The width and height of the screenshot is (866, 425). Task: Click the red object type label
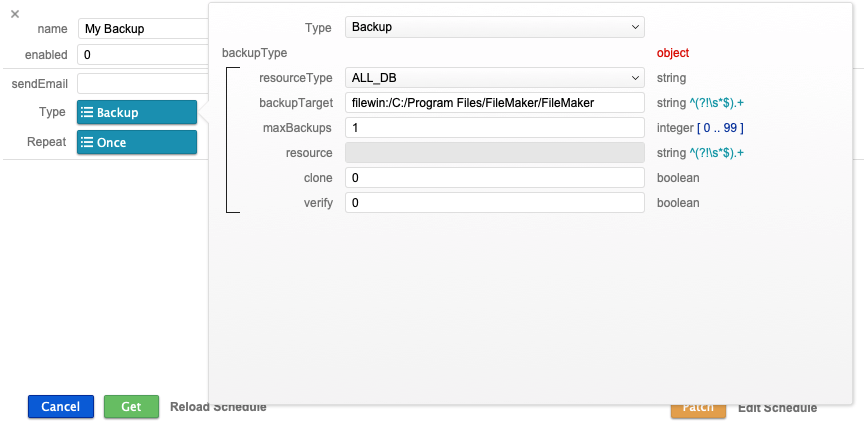click(672, 52)
